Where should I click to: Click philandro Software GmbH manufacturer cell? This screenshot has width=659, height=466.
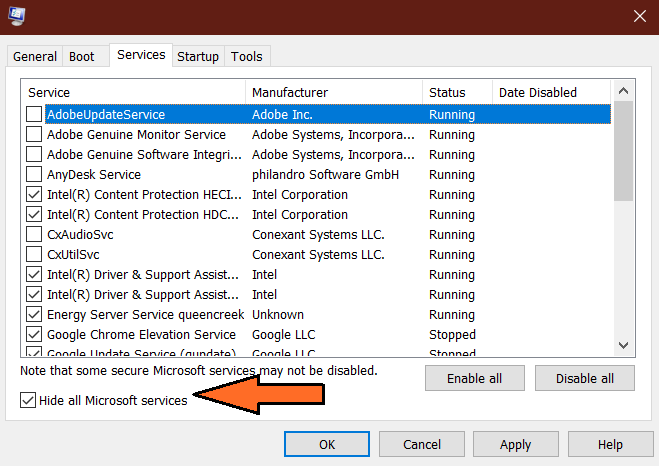pos(325,174)
